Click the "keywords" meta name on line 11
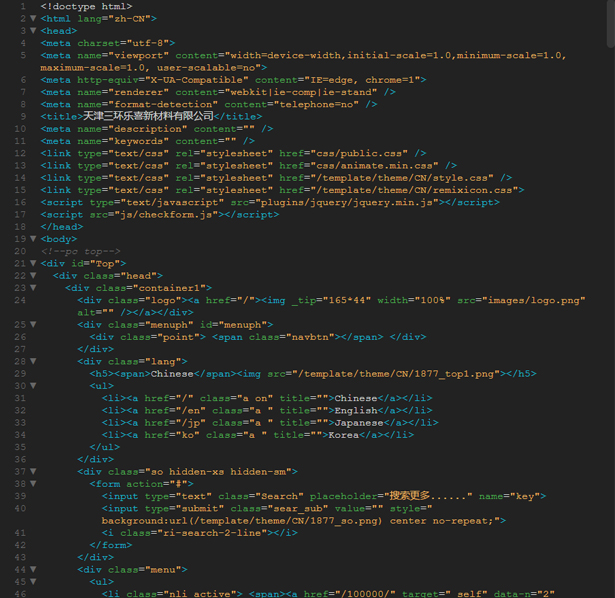Image resolution: width=615 pixels, height=598 pixels. pos(138,141)
